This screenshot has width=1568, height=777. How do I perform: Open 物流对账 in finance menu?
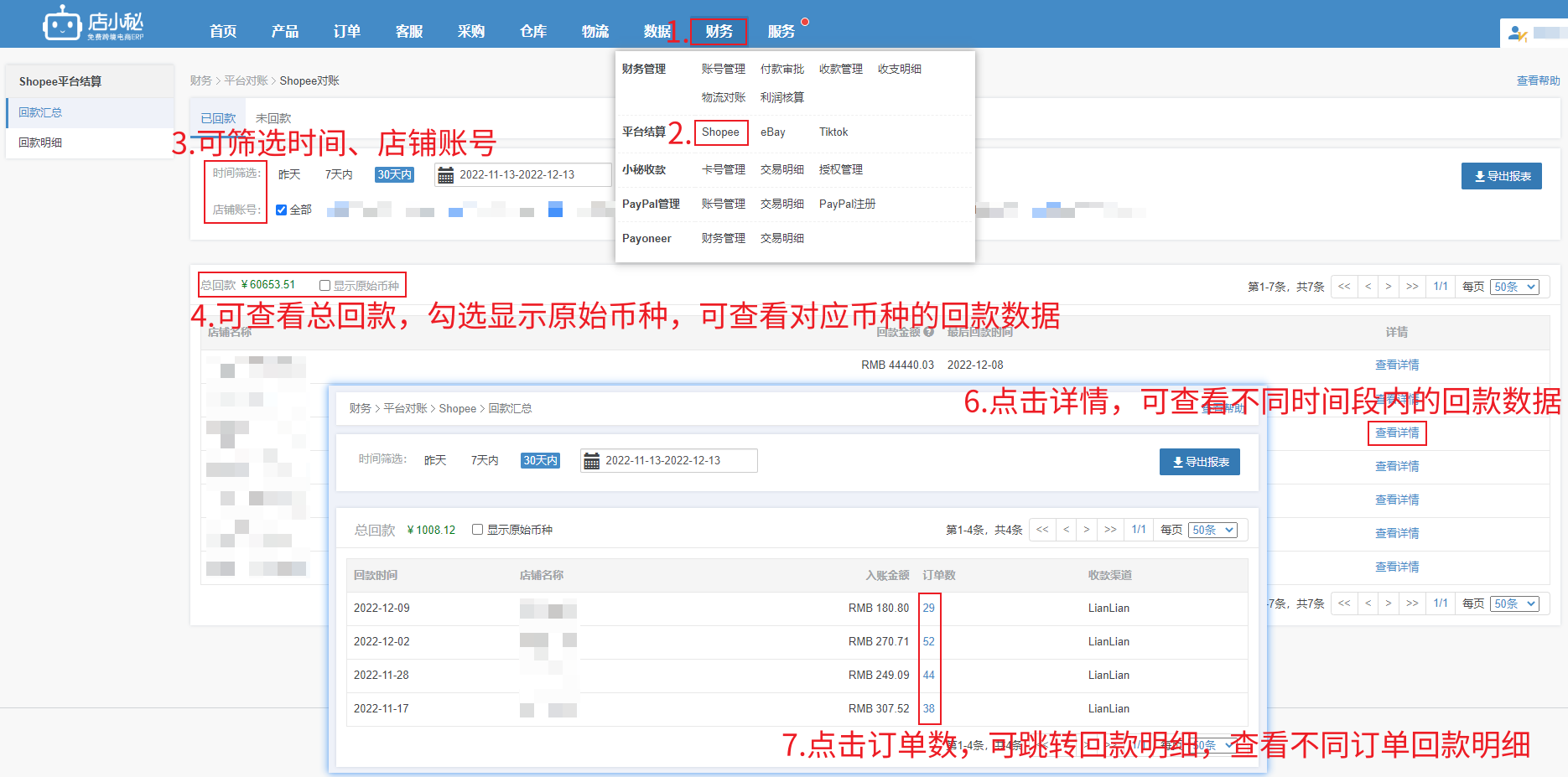pos(724,97)
